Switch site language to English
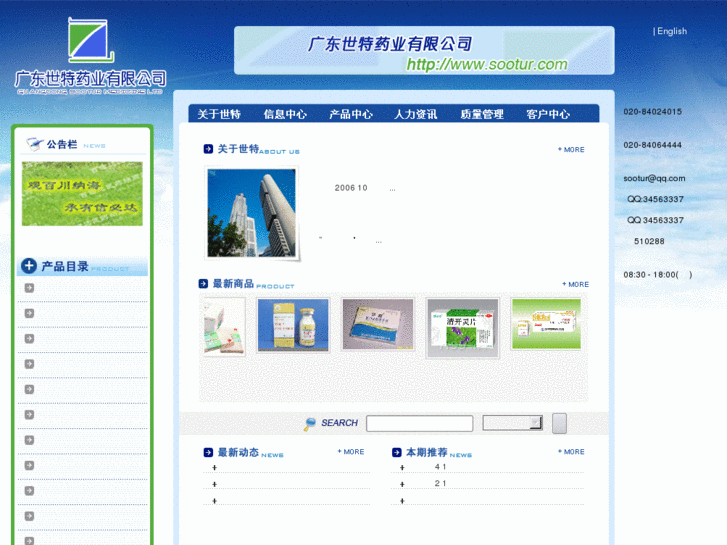This screenshot has height=545, width=727. [672, 31]
